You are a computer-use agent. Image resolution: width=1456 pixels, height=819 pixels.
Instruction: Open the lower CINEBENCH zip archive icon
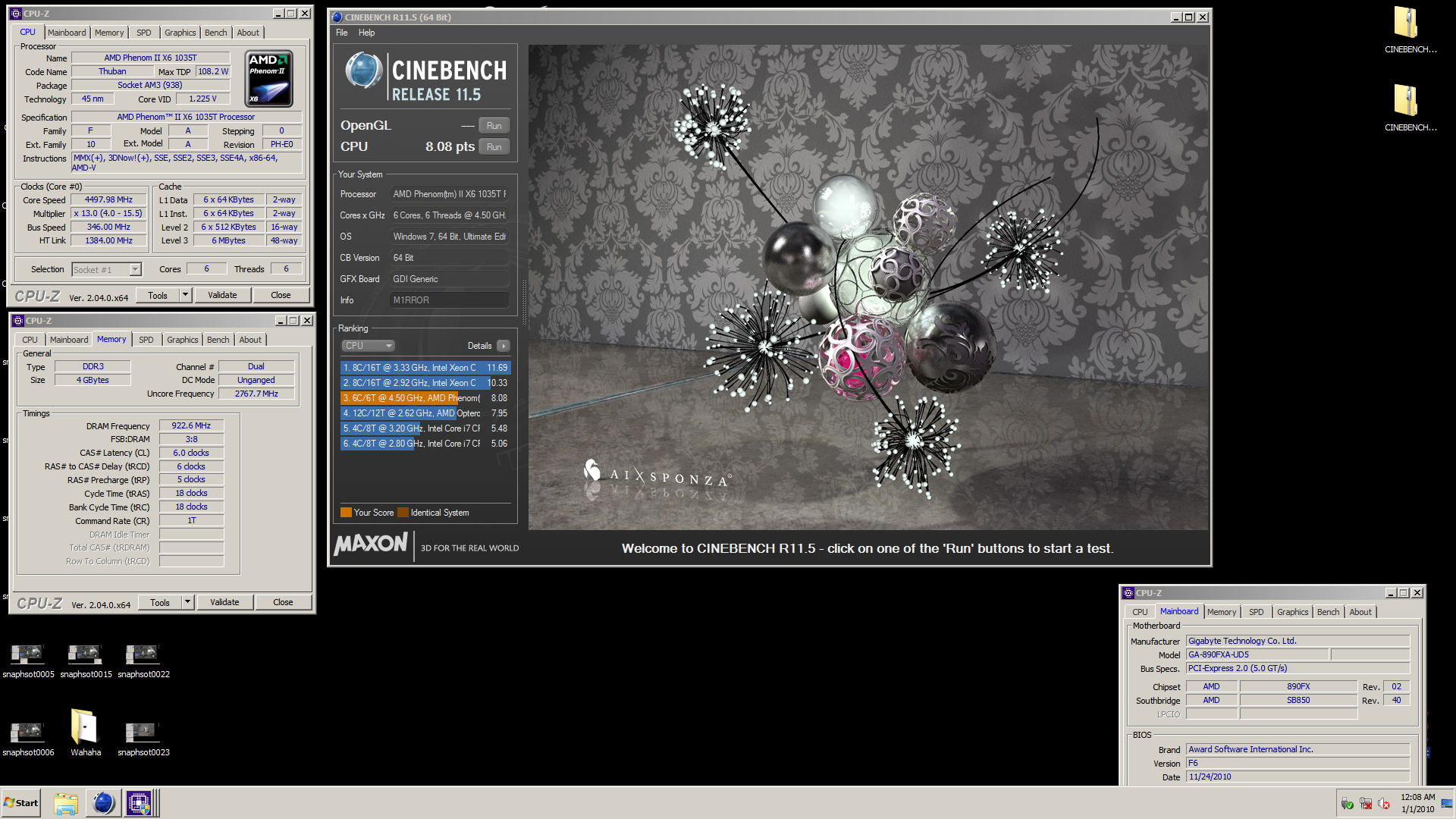coord(1410,108)
